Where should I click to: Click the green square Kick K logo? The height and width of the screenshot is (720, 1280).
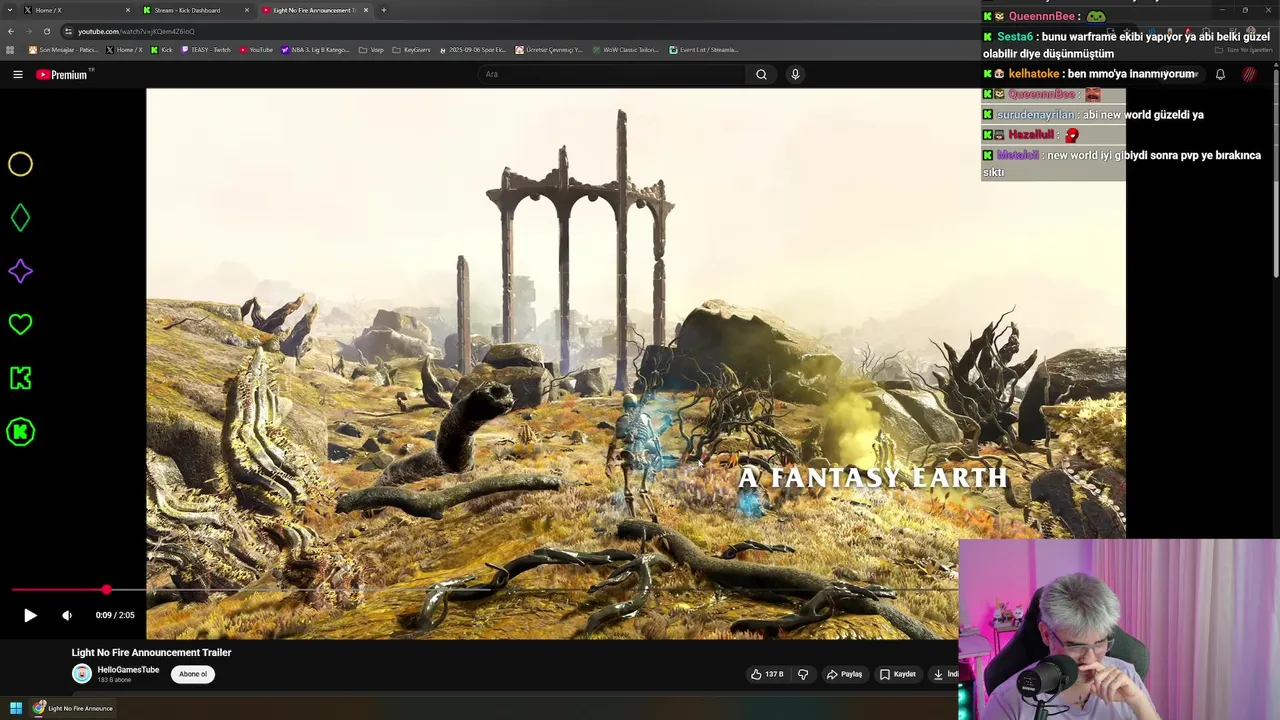[20, 378]
